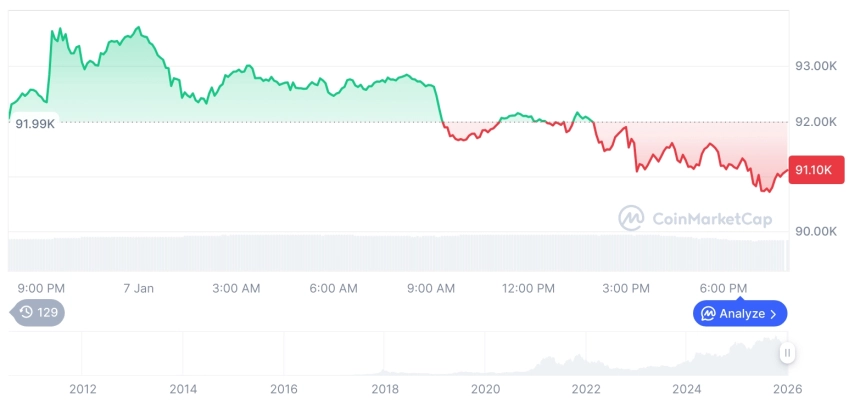Click the Analyze button's chart icon

click(x=708, y=314)
